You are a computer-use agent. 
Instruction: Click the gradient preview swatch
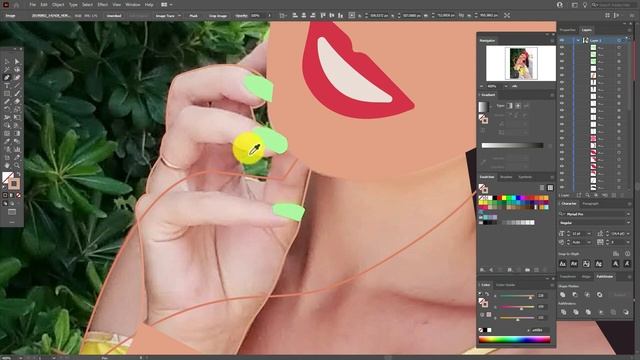click(483, 107)
